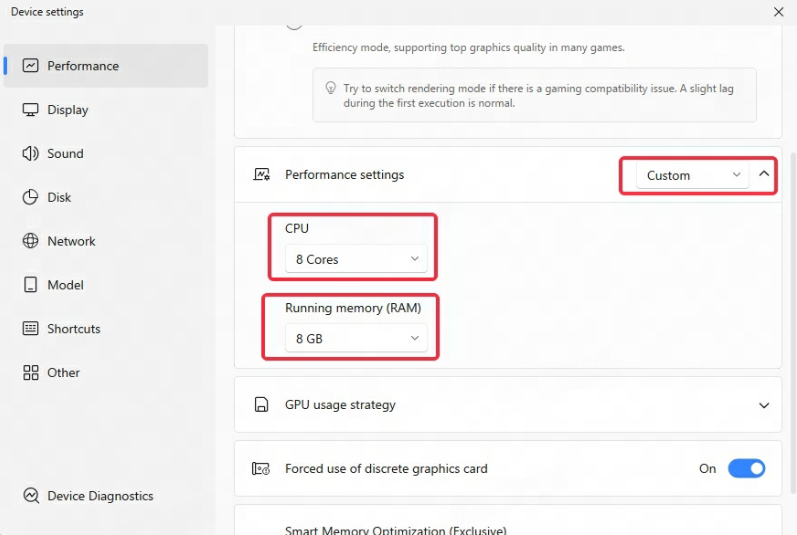Click the Efficiency mode description text
Screen dimensions: 797x535
468,47
